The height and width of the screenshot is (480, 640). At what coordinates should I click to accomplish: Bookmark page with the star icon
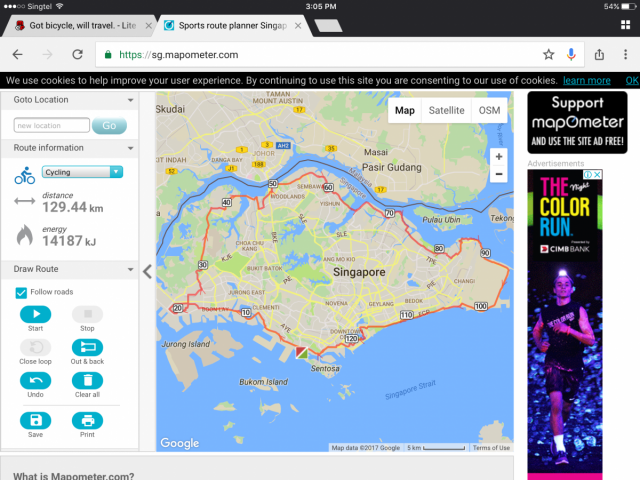pyautogui.click(x=548, y=54)
